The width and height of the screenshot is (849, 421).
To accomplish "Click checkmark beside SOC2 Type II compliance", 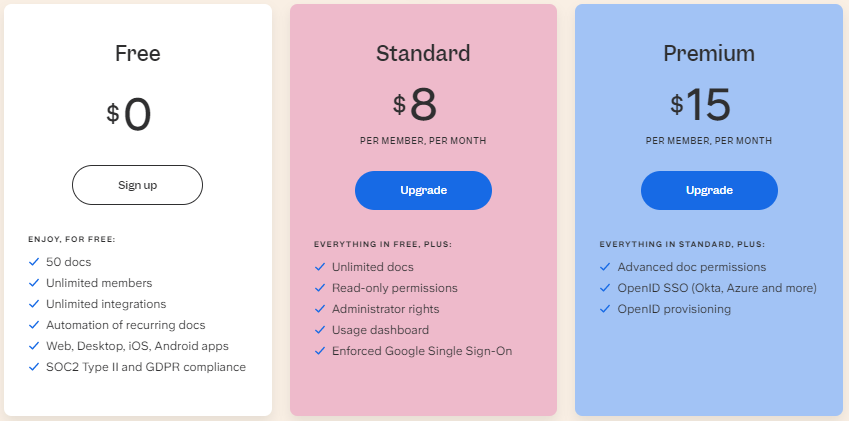I will click(34, 367).
